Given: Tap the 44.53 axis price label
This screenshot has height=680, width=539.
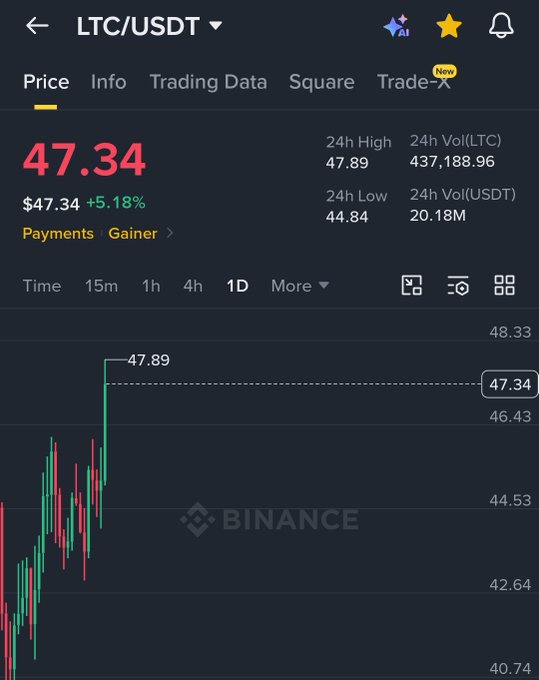Looking at the screenshot, I should (x=510, y=500).
